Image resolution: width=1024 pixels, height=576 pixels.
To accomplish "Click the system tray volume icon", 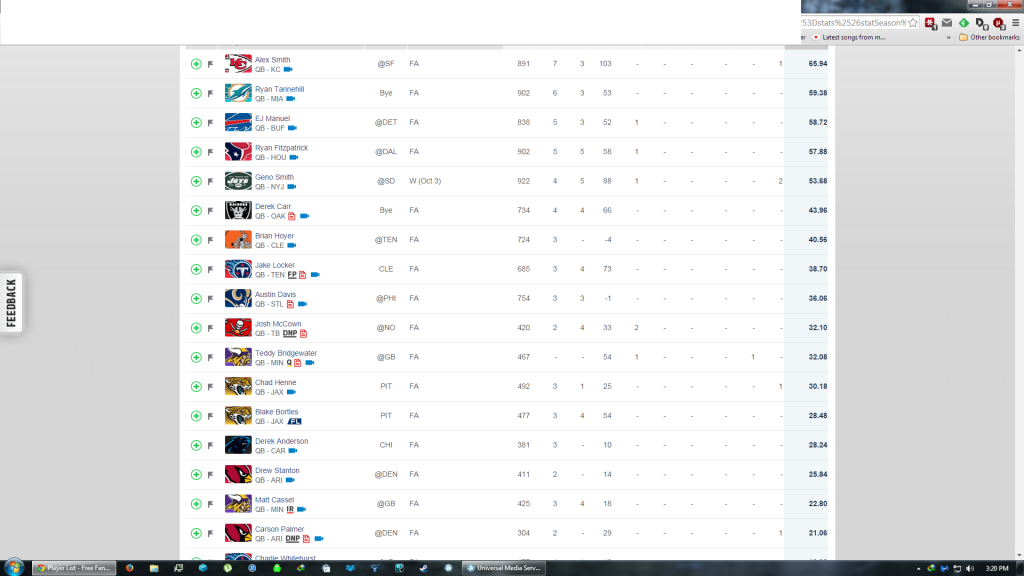I will point(970,569).
